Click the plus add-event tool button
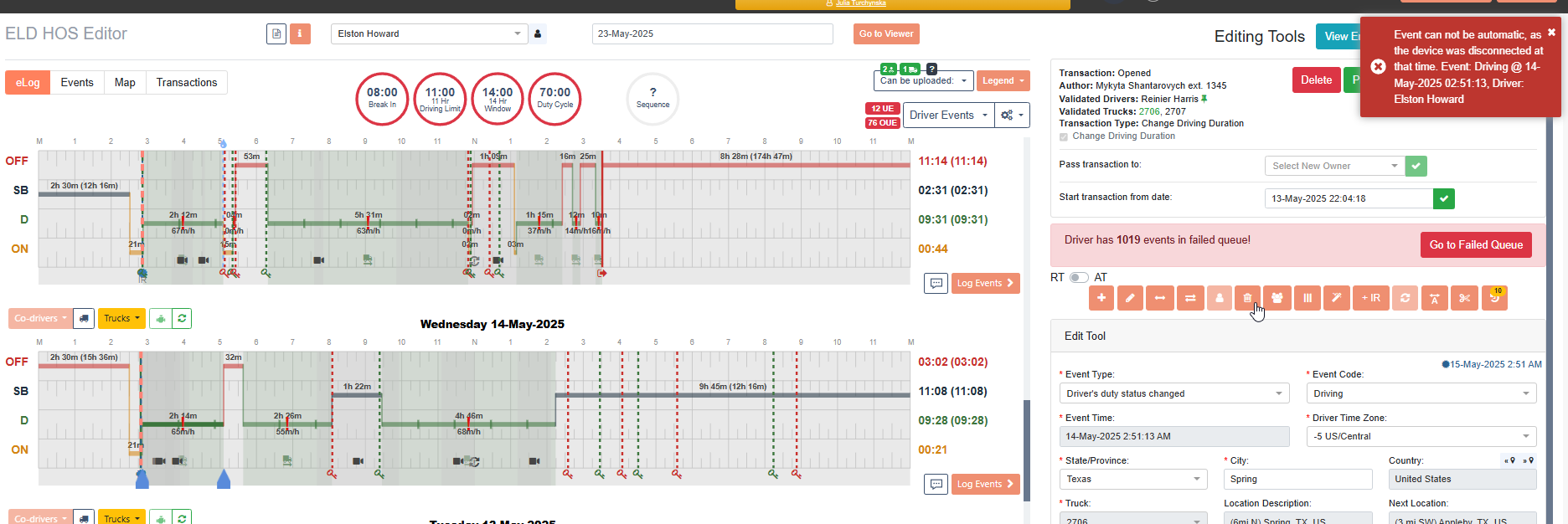This screenshot has width=1568, height=524. 1101,298
